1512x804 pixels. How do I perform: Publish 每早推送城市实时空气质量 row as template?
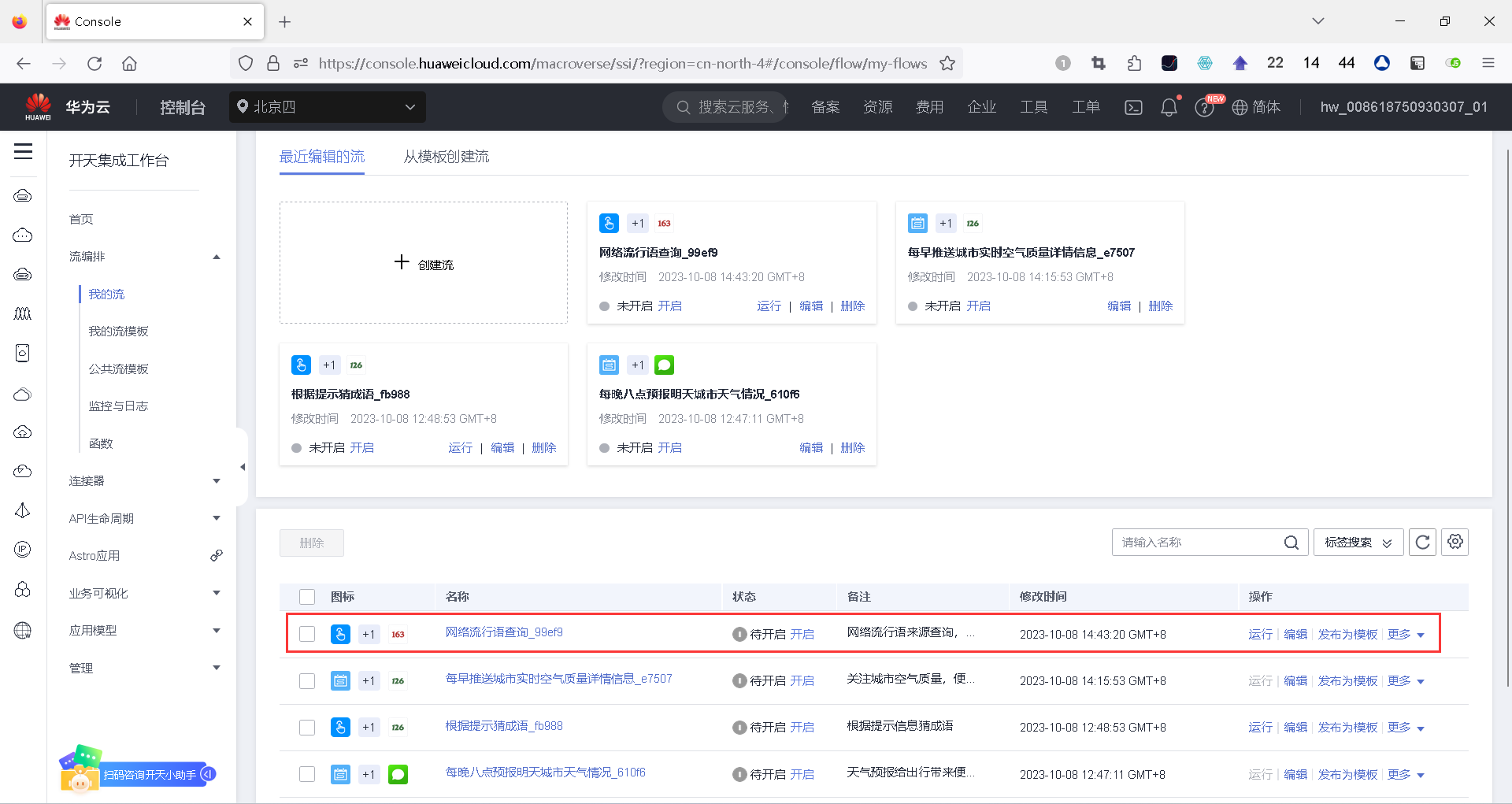(x=1348, y=680)
